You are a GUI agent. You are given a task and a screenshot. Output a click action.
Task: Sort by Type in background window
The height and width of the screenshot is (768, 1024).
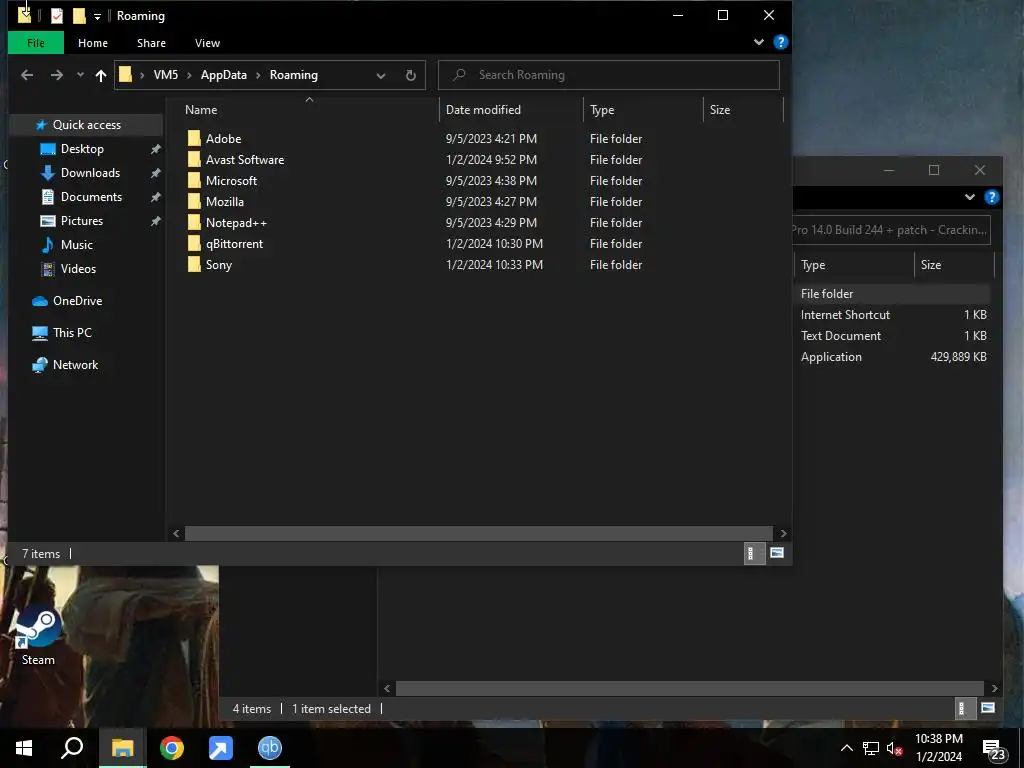(x=813, y=264)
